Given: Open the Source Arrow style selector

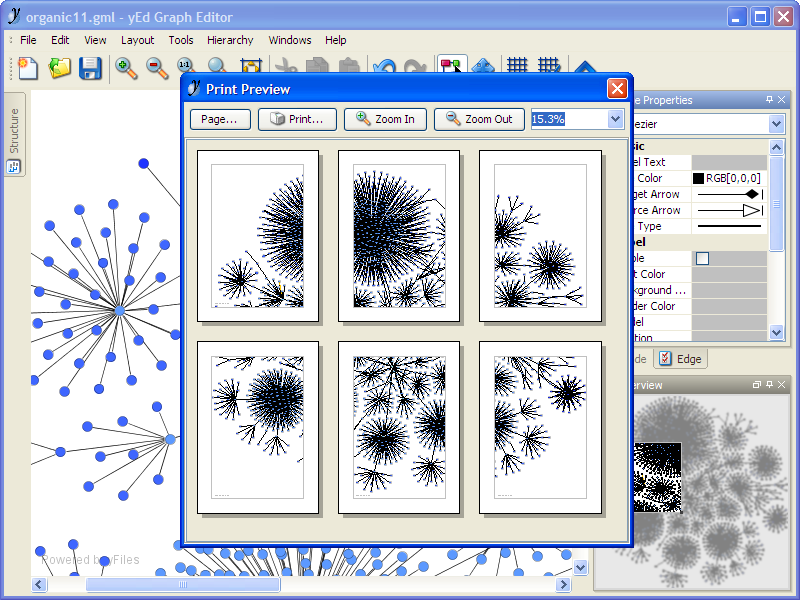Looking at the screenshot, I should click(x=729, y=210).
